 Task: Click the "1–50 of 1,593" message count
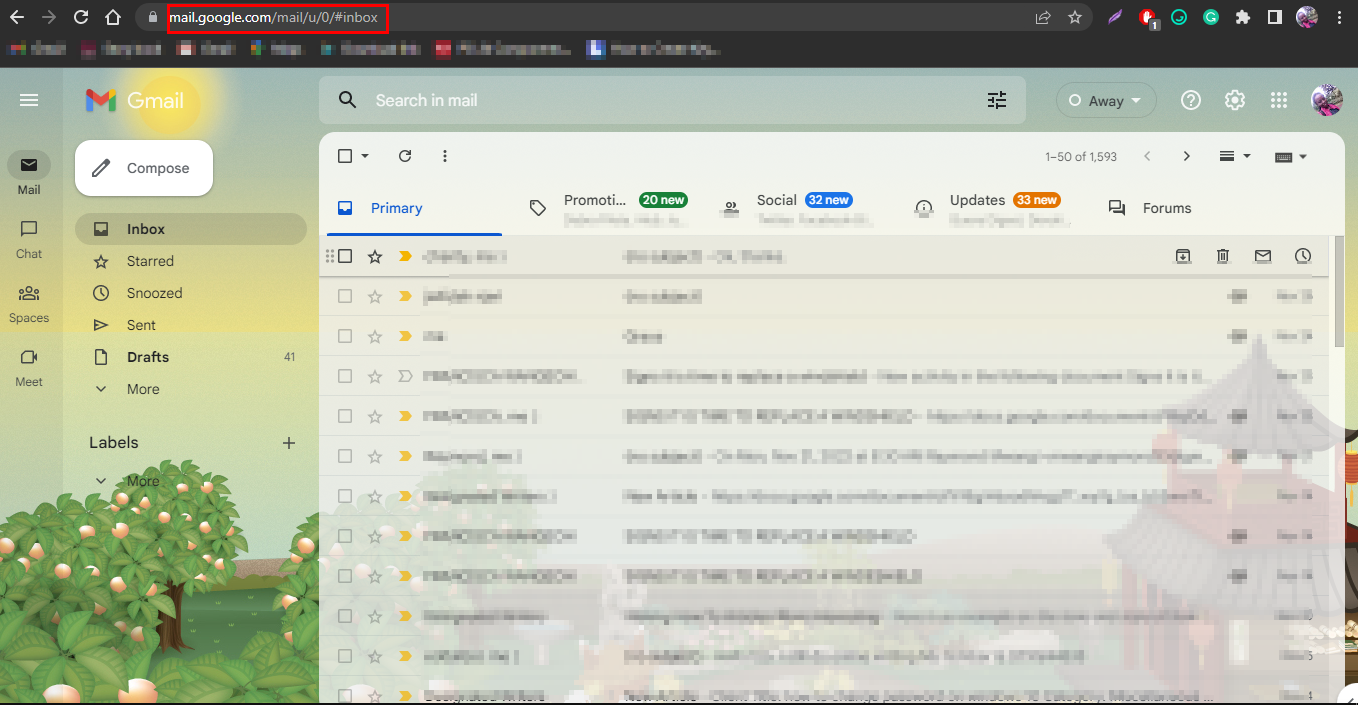pyautogui.click(x=1081, y=157)
